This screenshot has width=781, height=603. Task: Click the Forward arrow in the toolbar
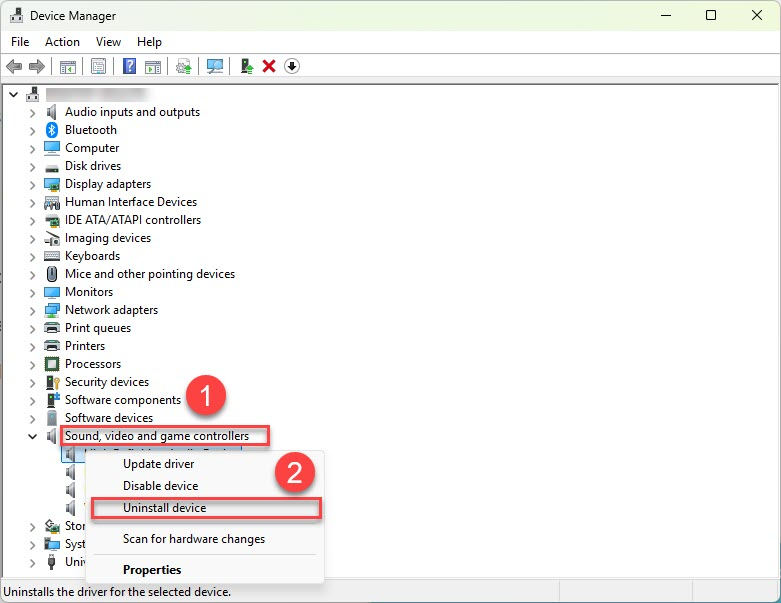(37, 66)
